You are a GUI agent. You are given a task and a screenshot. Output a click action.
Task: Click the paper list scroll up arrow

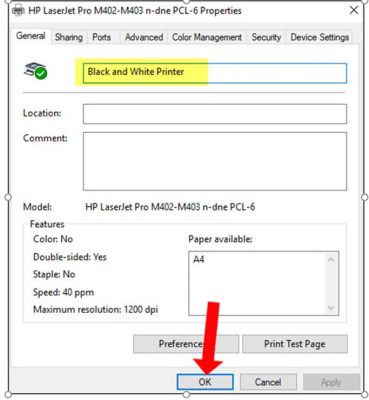(331, 260)
